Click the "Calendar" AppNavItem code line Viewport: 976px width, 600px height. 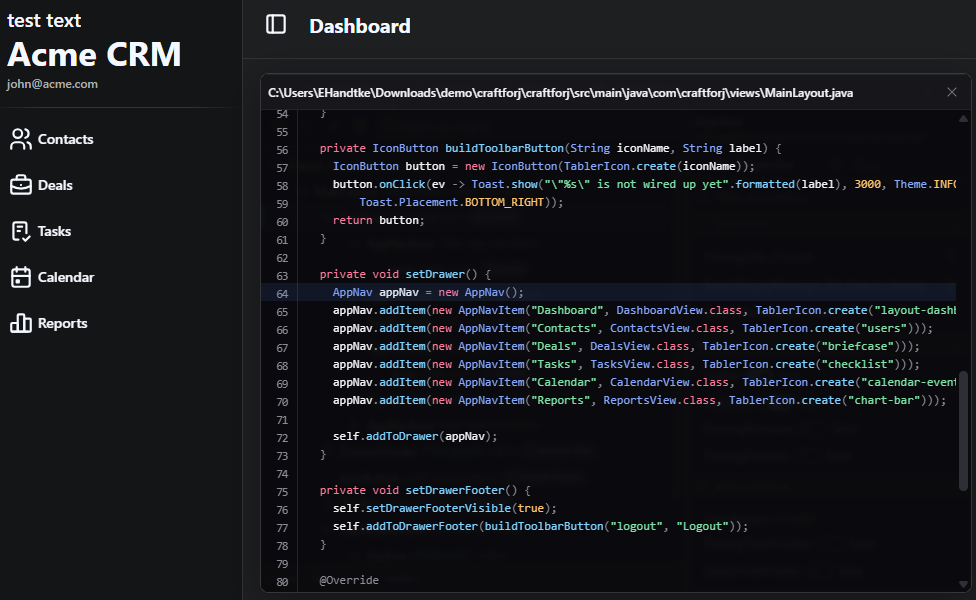click(x=644, y=382)
